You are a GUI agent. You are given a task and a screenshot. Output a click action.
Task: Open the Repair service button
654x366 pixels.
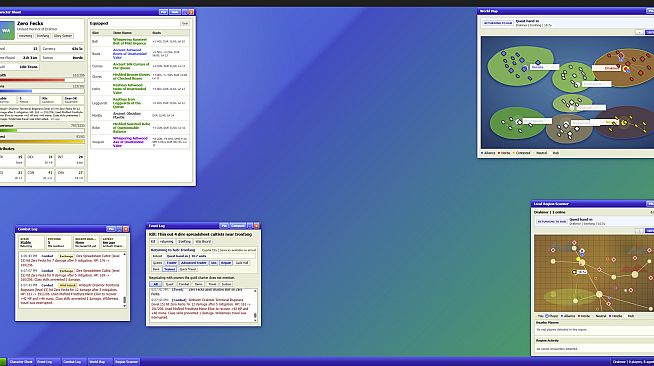[226, 263]
